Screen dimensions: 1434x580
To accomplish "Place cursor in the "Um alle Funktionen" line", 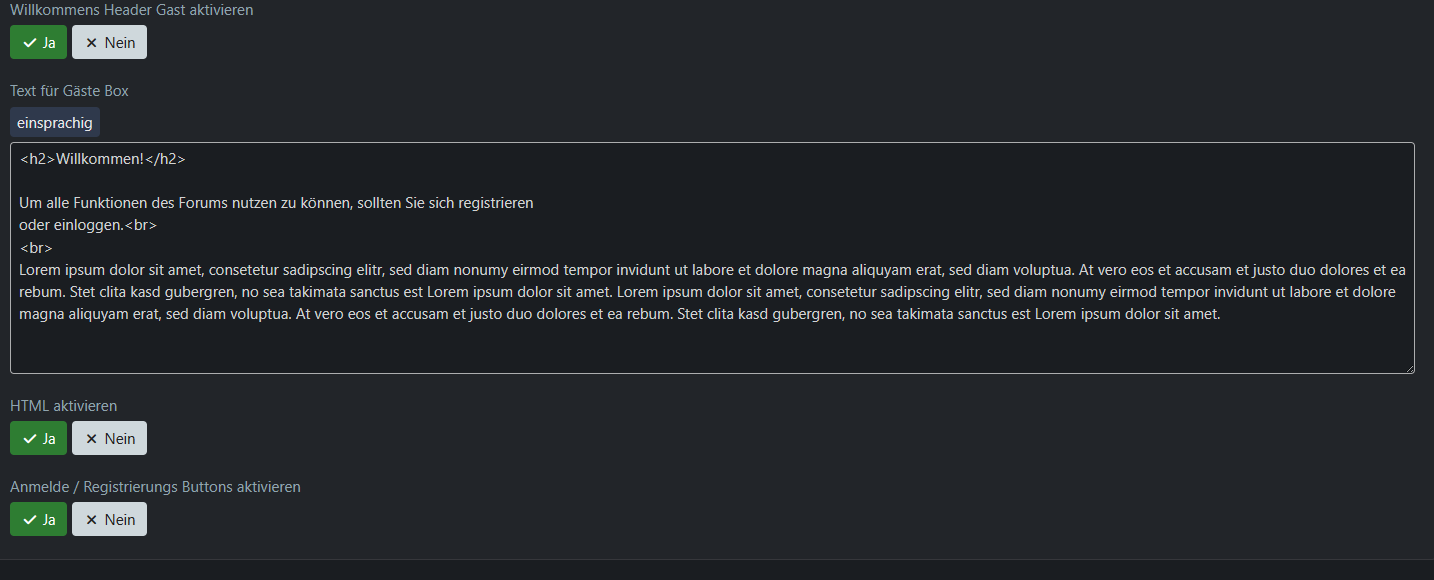I will point(276,203).
